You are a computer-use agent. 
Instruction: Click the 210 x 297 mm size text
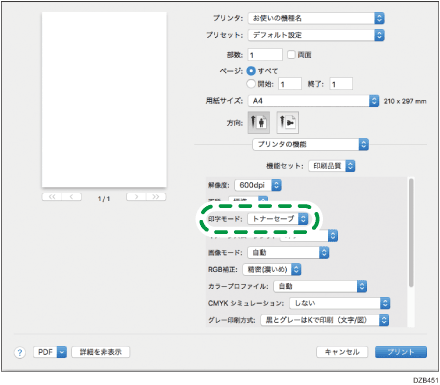click(x=405, y=101)
